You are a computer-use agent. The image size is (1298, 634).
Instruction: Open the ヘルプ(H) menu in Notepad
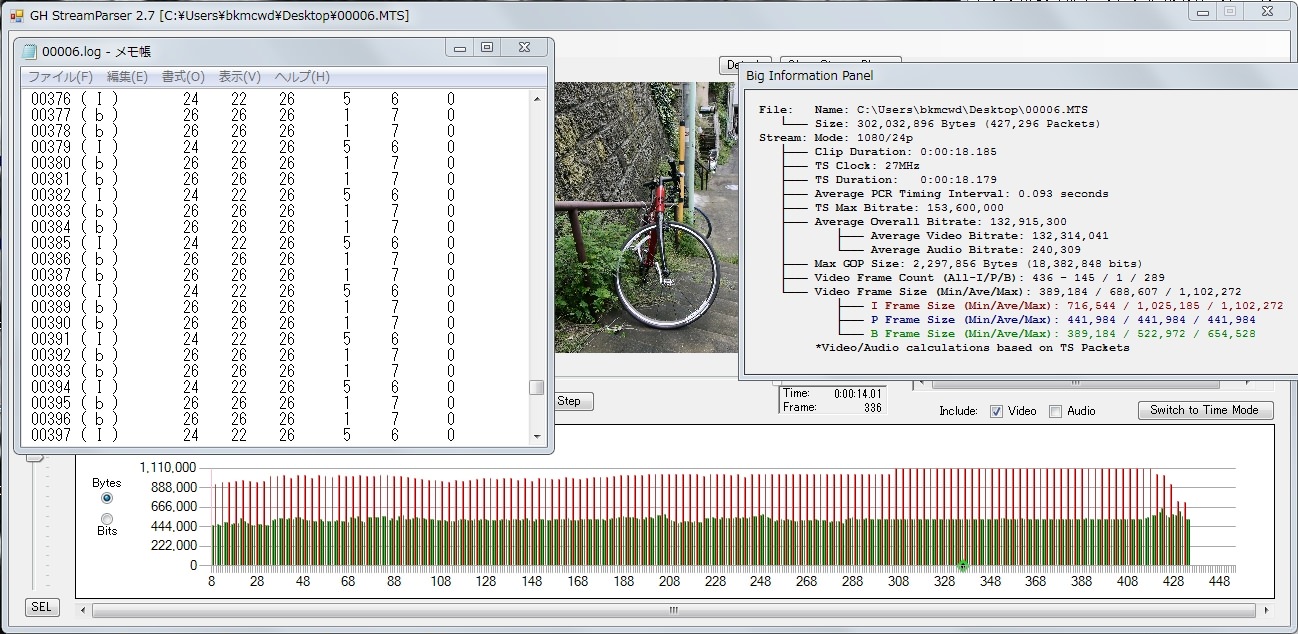click(x=302, y=77)
